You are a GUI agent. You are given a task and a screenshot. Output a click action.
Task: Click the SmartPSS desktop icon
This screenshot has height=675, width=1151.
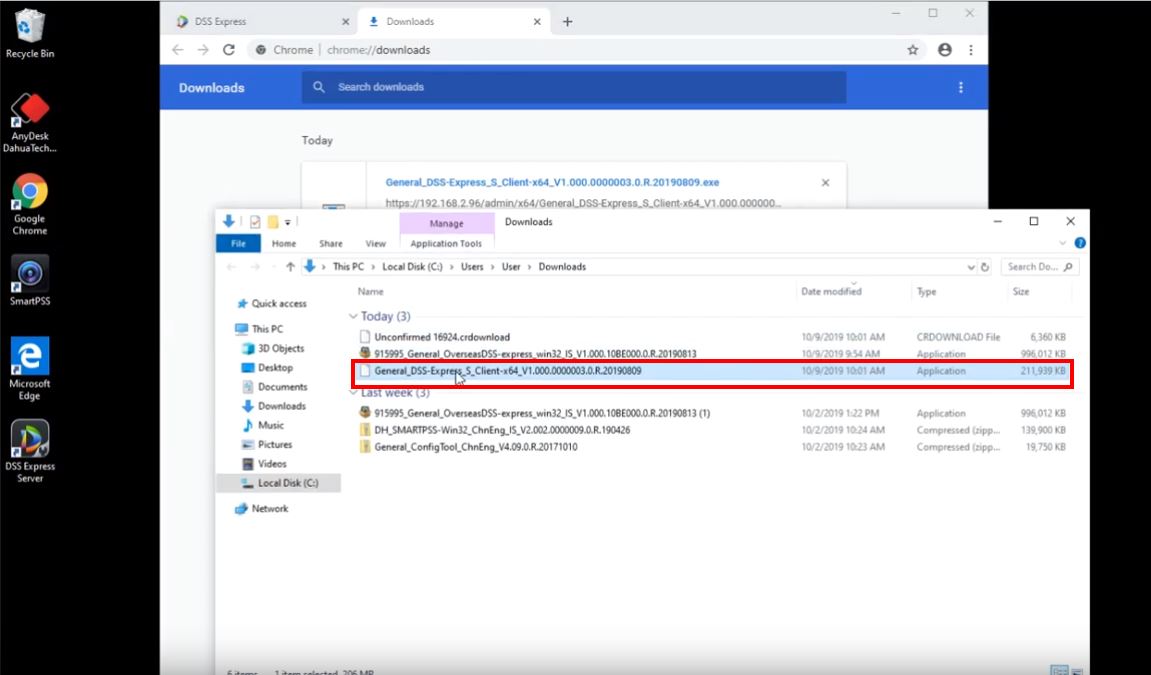click(x=30, y=277)
